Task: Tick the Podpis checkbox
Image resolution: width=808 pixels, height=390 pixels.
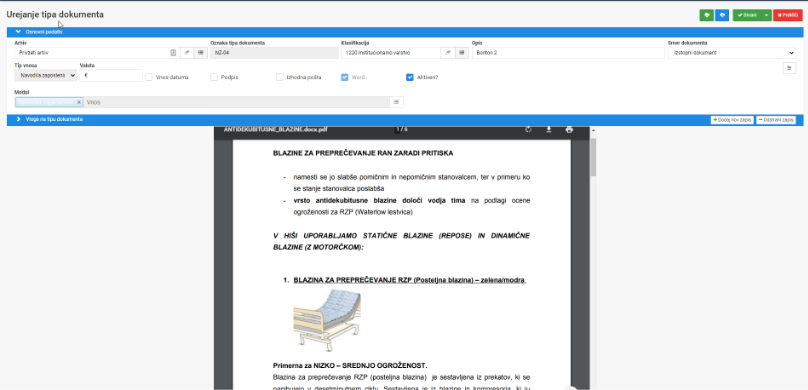Action: tap(214, 77)
